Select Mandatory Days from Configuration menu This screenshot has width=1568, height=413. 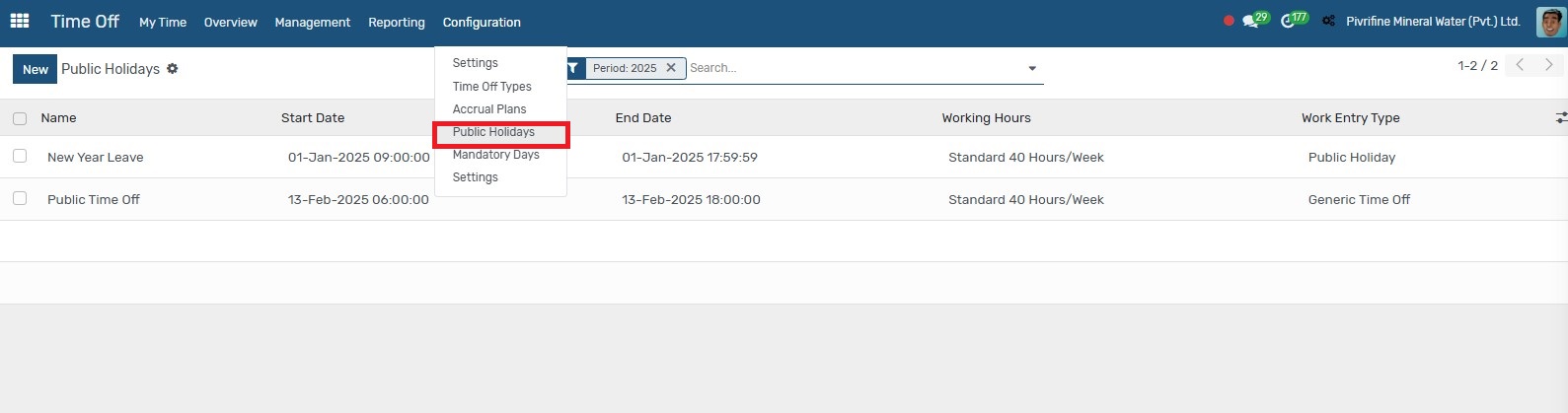[496, 155]
